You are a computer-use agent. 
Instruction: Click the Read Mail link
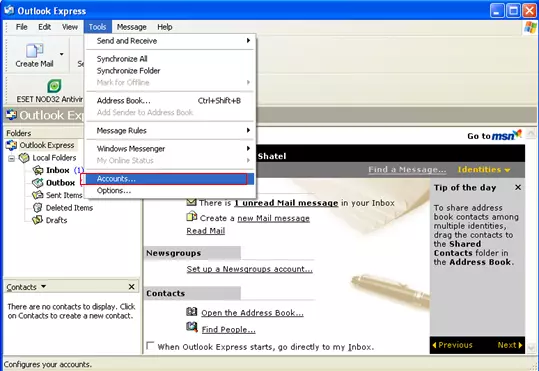coord(206,231)
